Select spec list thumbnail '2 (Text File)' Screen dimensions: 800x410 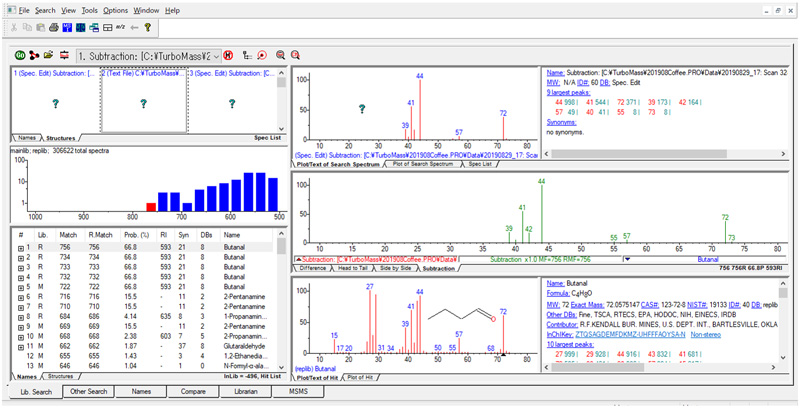(x=144, y=99)
